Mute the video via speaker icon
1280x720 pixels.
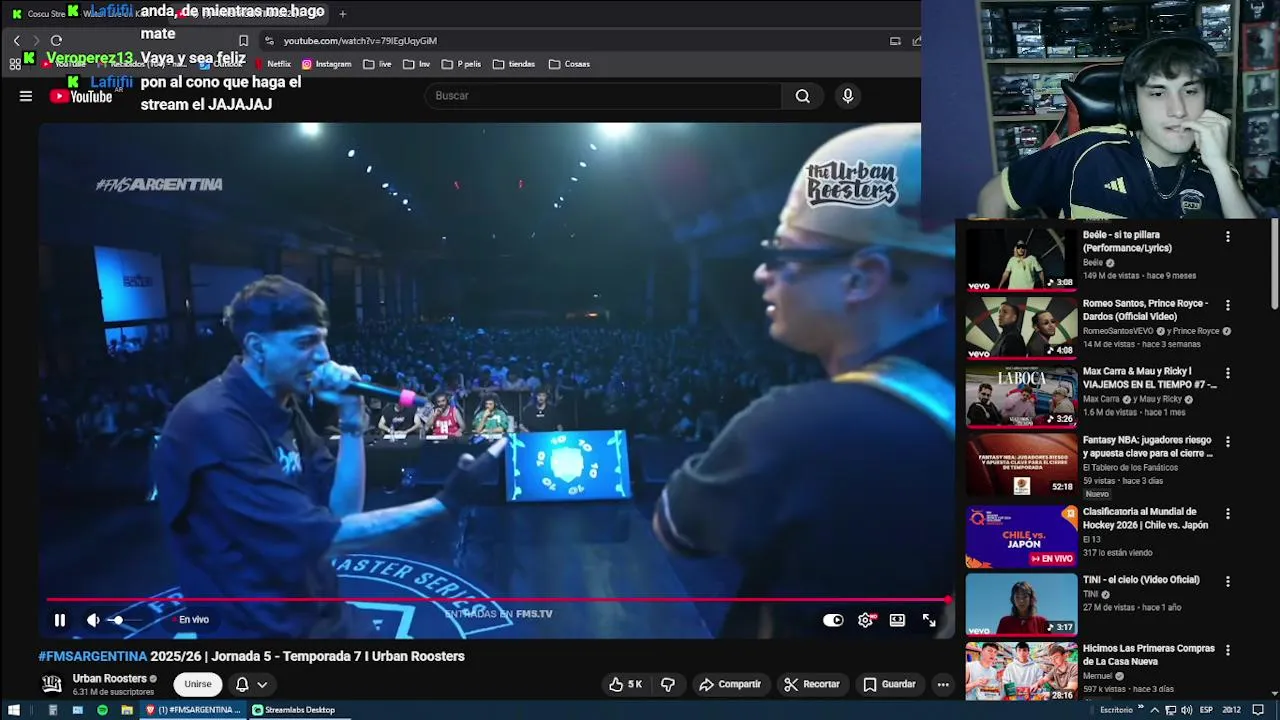[x=93, y=620]
